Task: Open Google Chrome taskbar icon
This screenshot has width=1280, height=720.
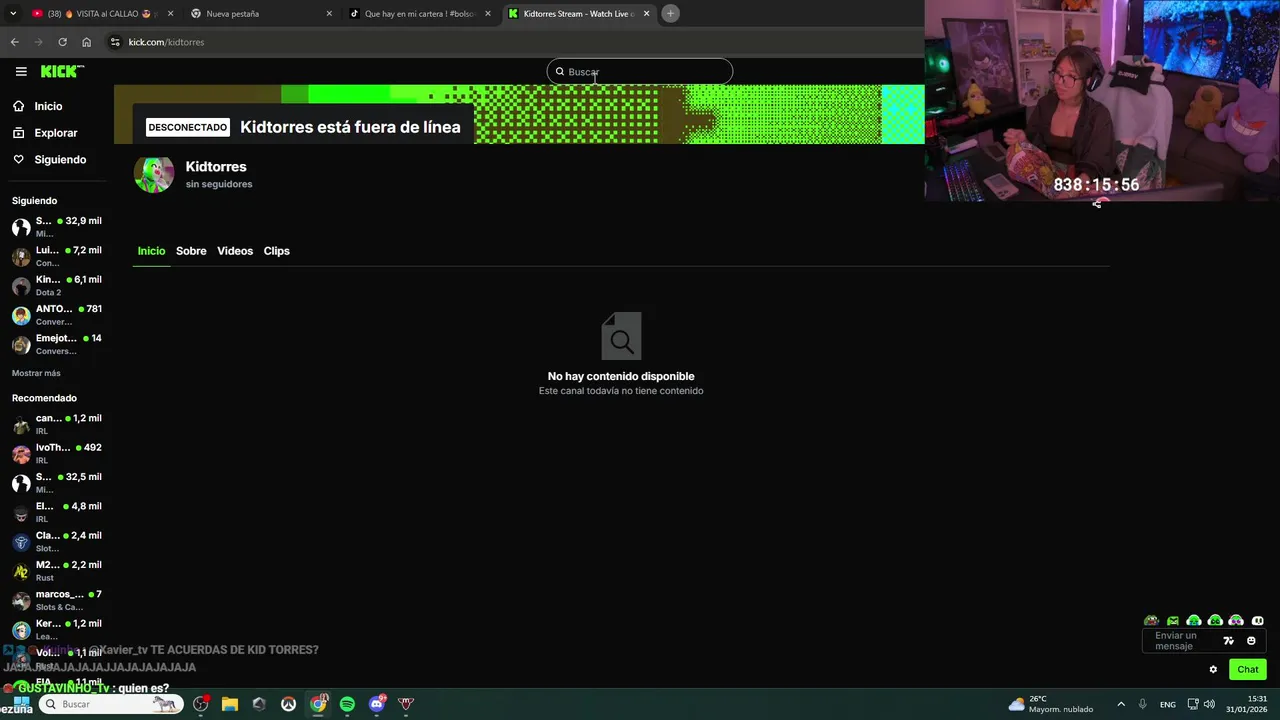Action: click(x=318, y=704)
